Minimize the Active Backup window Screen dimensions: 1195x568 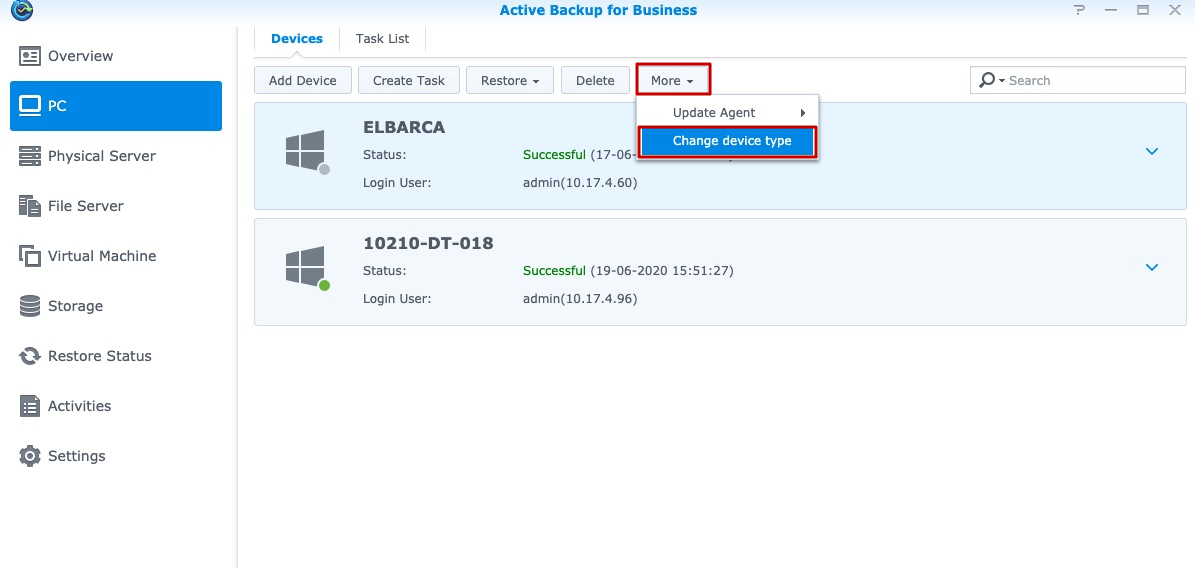pos(1110,10)
